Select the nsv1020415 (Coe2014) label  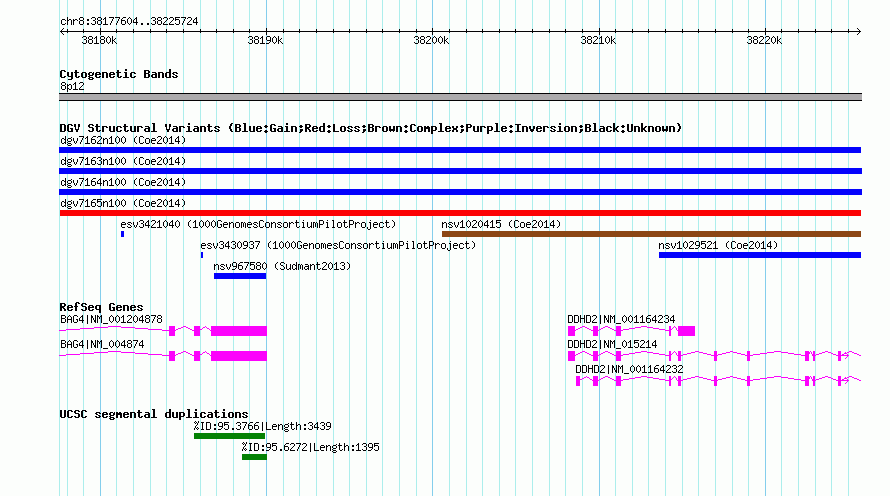(501, 224)
